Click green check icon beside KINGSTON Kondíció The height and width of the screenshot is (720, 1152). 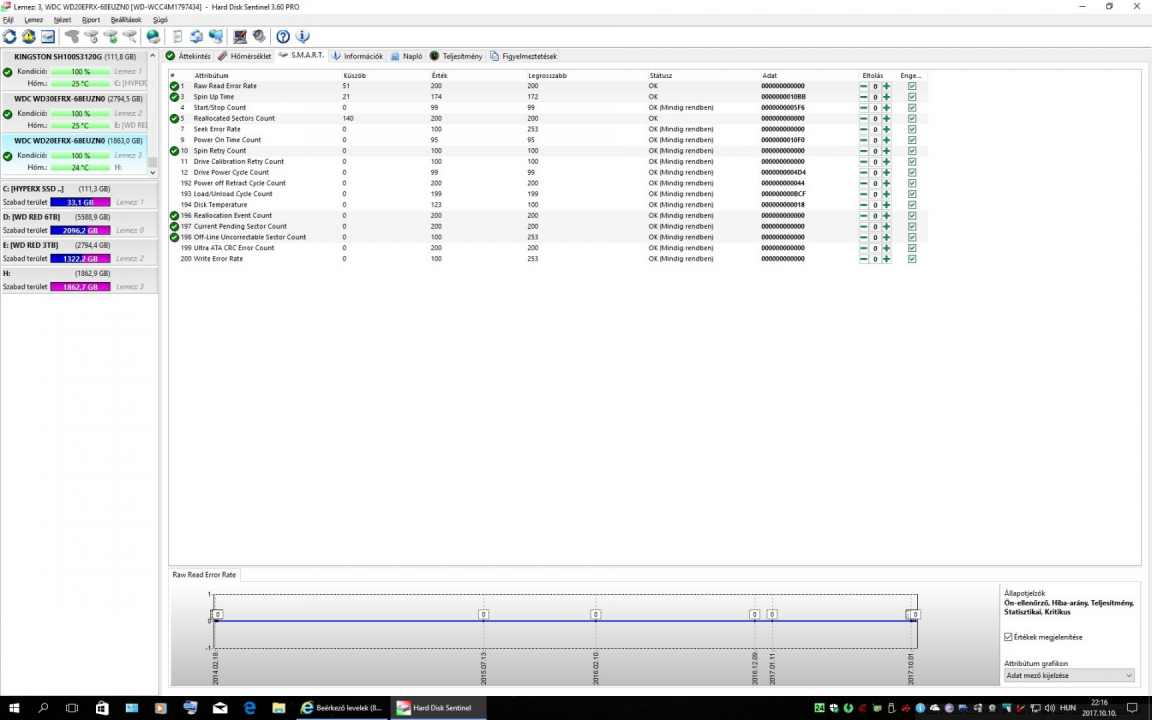7,72
